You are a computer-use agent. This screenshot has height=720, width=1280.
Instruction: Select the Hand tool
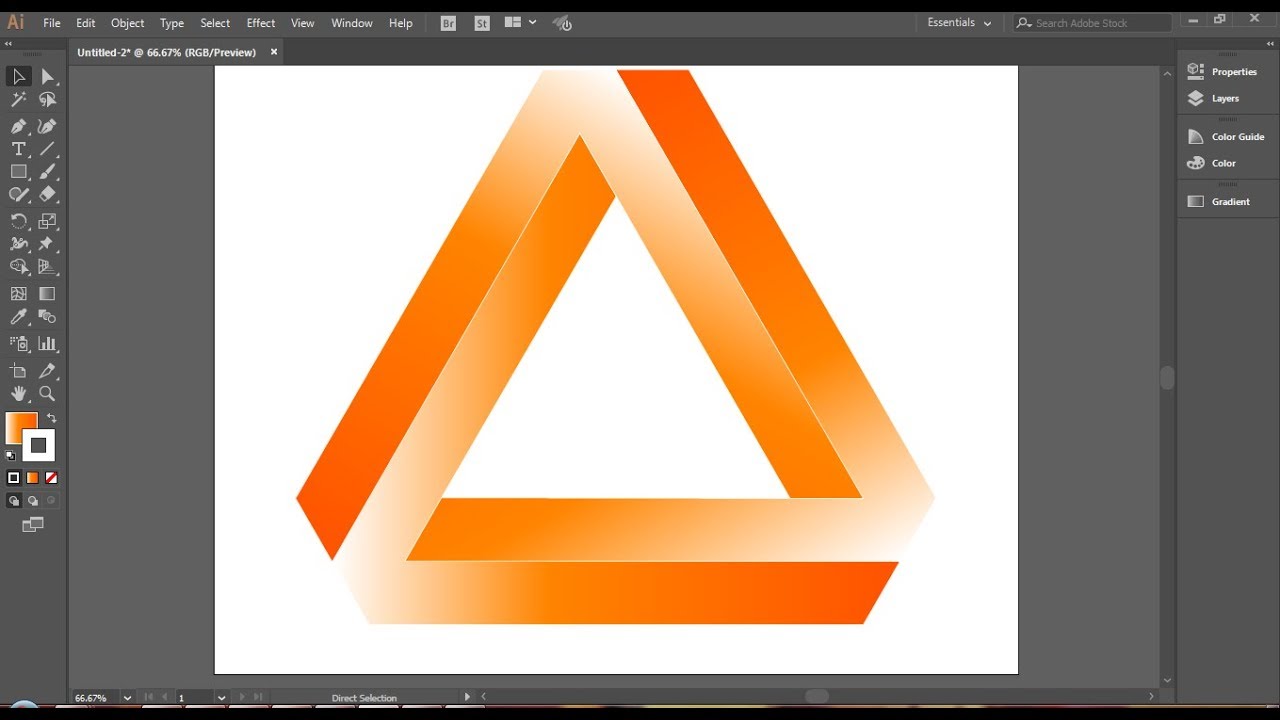18,394
